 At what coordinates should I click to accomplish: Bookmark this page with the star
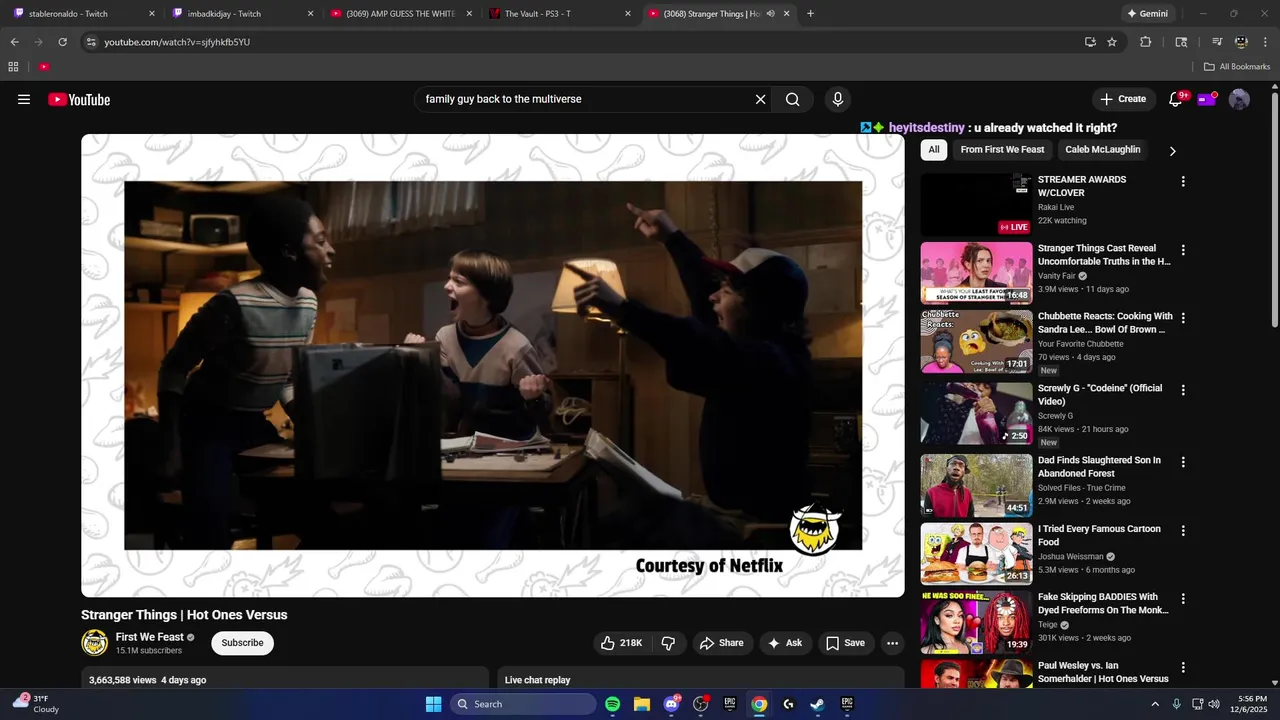(1112, 42)
